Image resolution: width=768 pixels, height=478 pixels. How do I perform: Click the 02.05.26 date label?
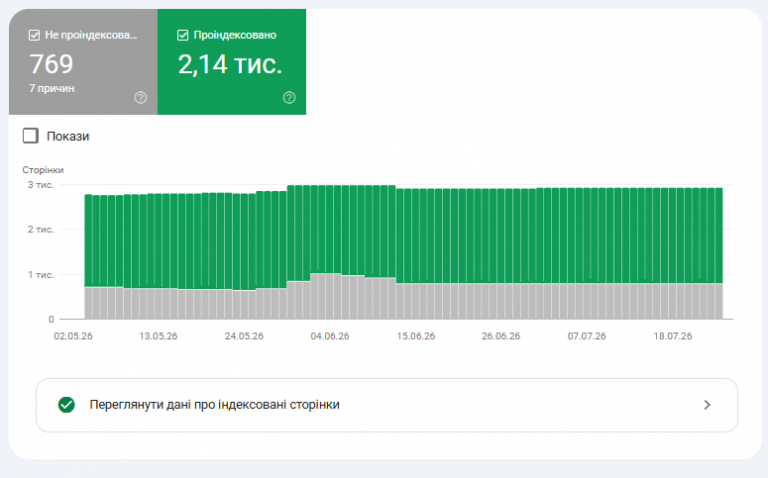point(73,336)
